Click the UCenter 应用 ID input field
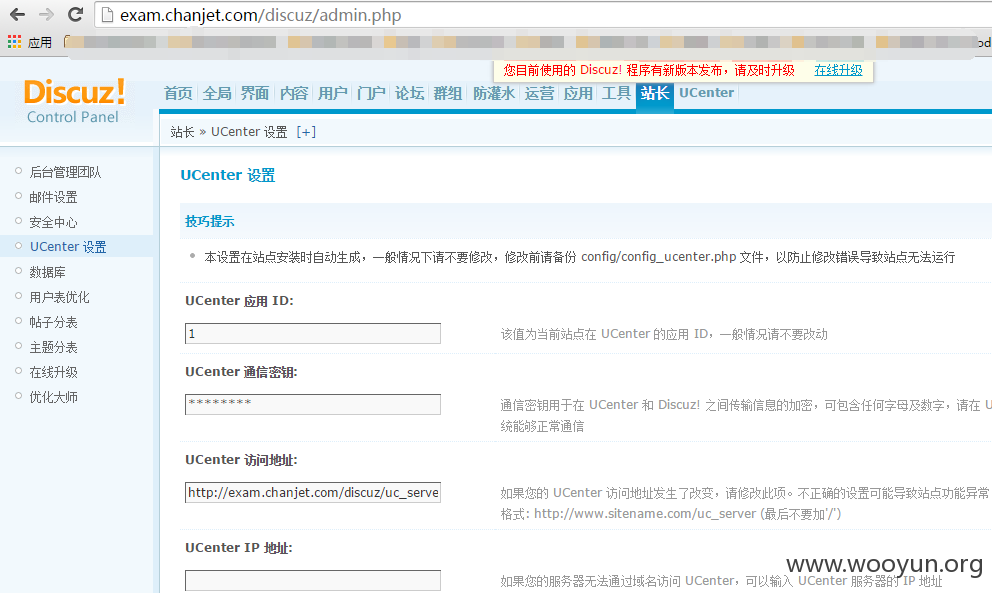The height and width of the screenshot is (593, 992). click(x=313, y=334)
